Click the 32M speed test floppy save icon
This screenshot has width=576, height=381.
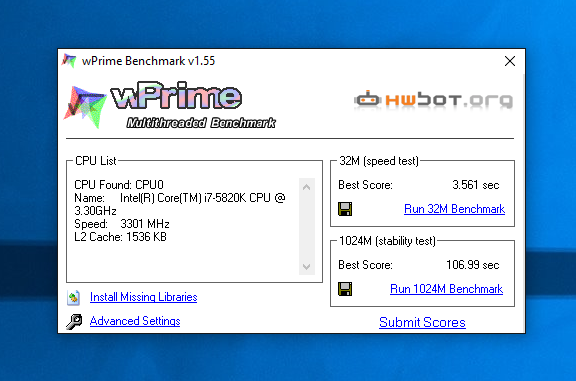(x=345, y=209)
